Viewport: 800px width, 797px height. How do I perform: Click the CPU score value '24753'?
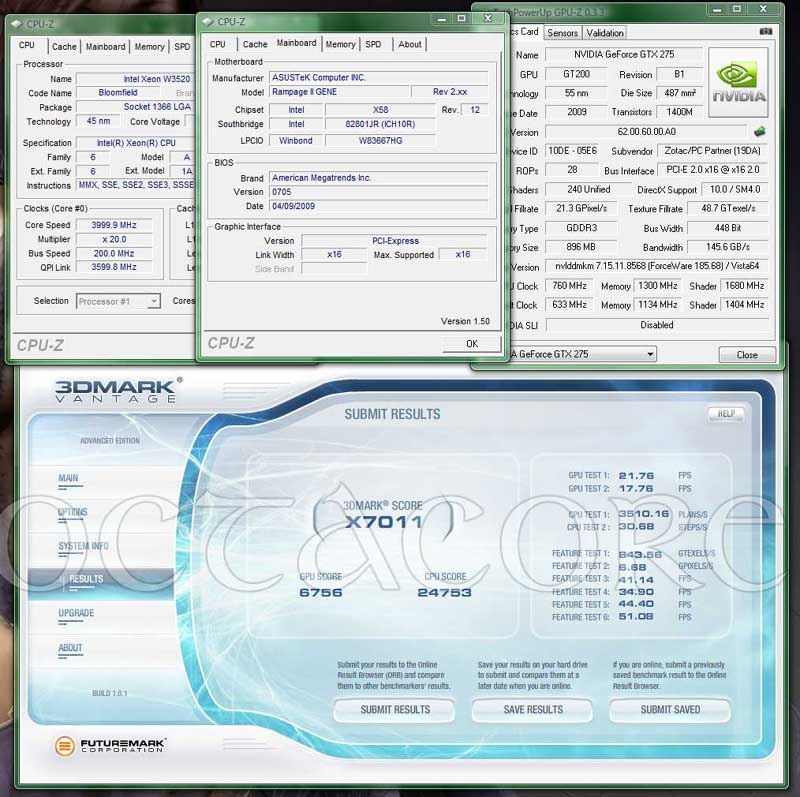[444, 592]
